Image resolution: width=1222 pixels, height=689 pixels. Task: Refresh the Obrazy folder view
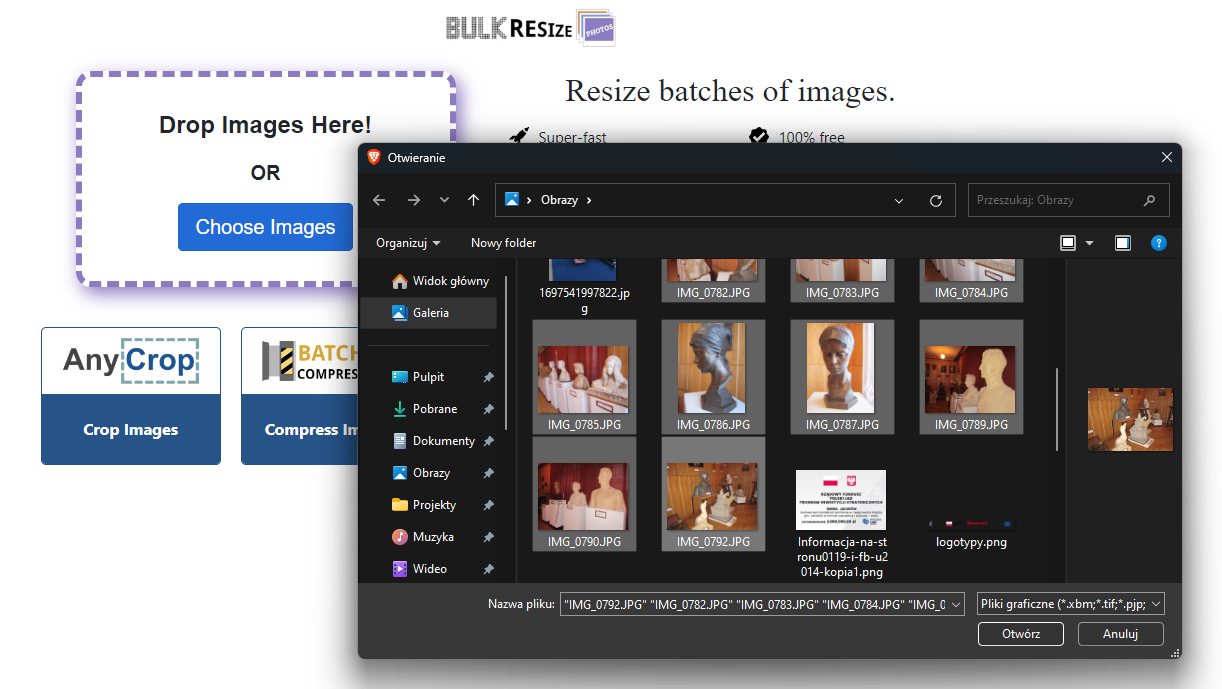pos(935,200)
